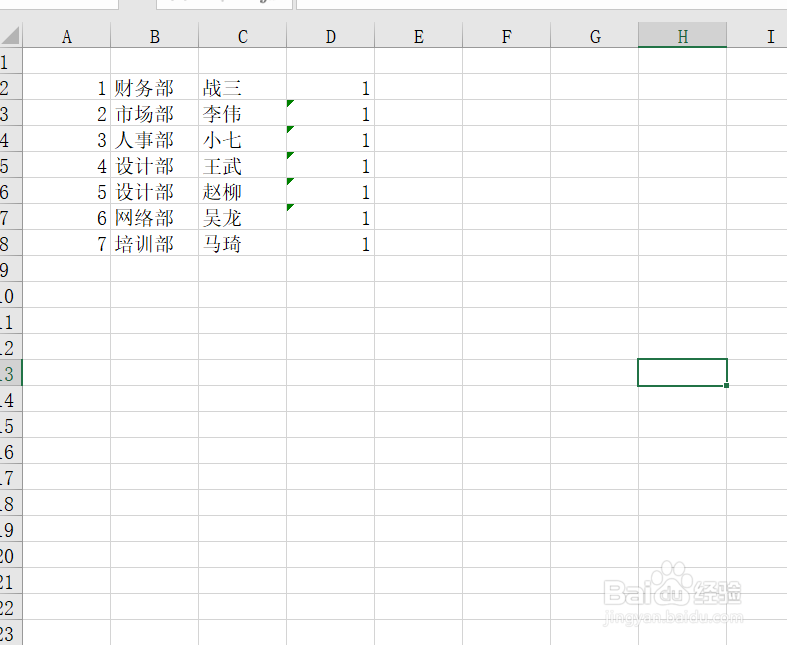Screen dimensions: 787x645
Task: Click cell A3 with number 2
Action: tap(67, 113)
